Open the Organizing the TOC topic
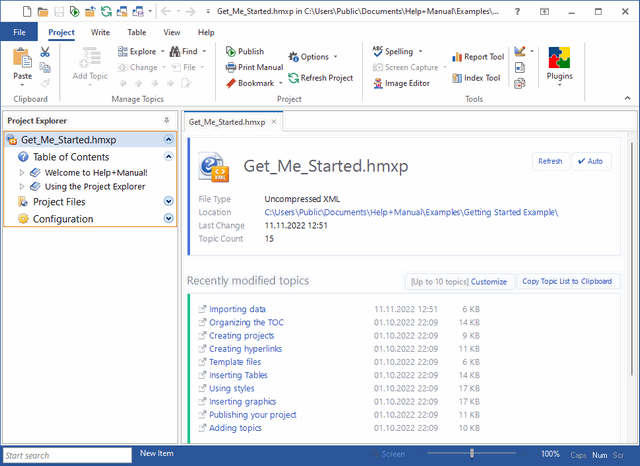Viewport: 640px width, 466px height. coord(246,322)
